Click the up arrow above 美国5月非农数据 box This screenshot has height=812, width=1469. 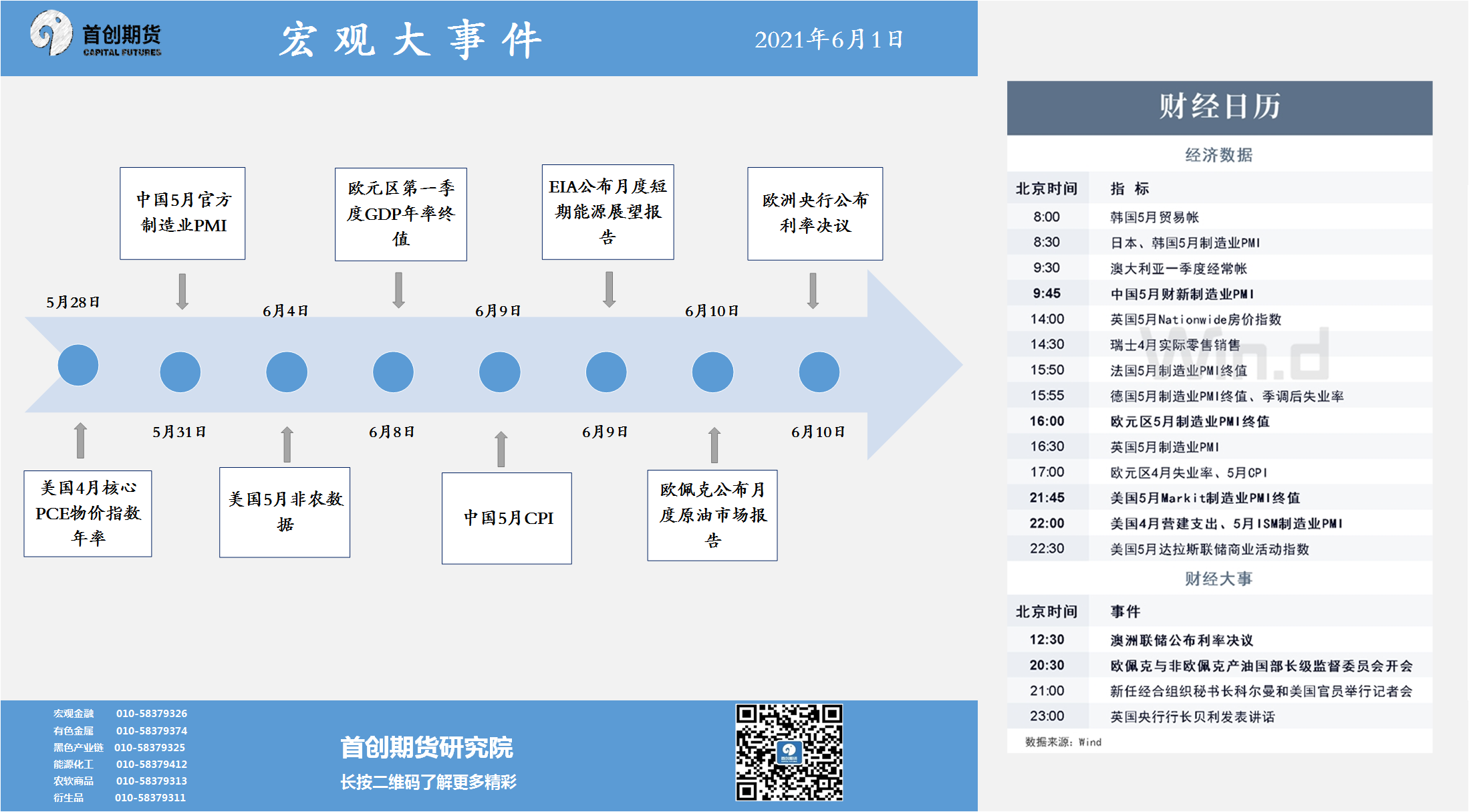287,444
